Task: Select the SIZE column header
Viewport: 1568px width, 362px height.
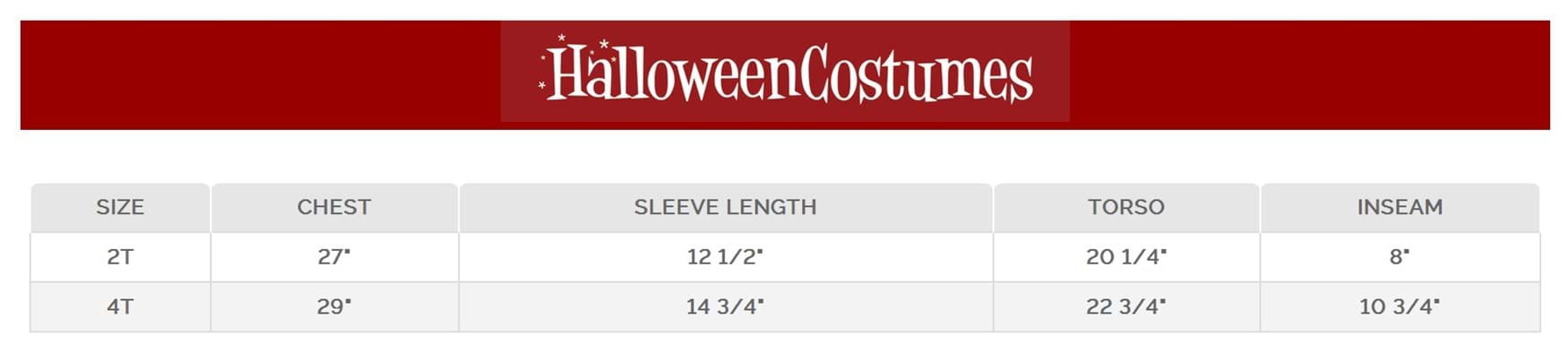Action: coord(120,207)
